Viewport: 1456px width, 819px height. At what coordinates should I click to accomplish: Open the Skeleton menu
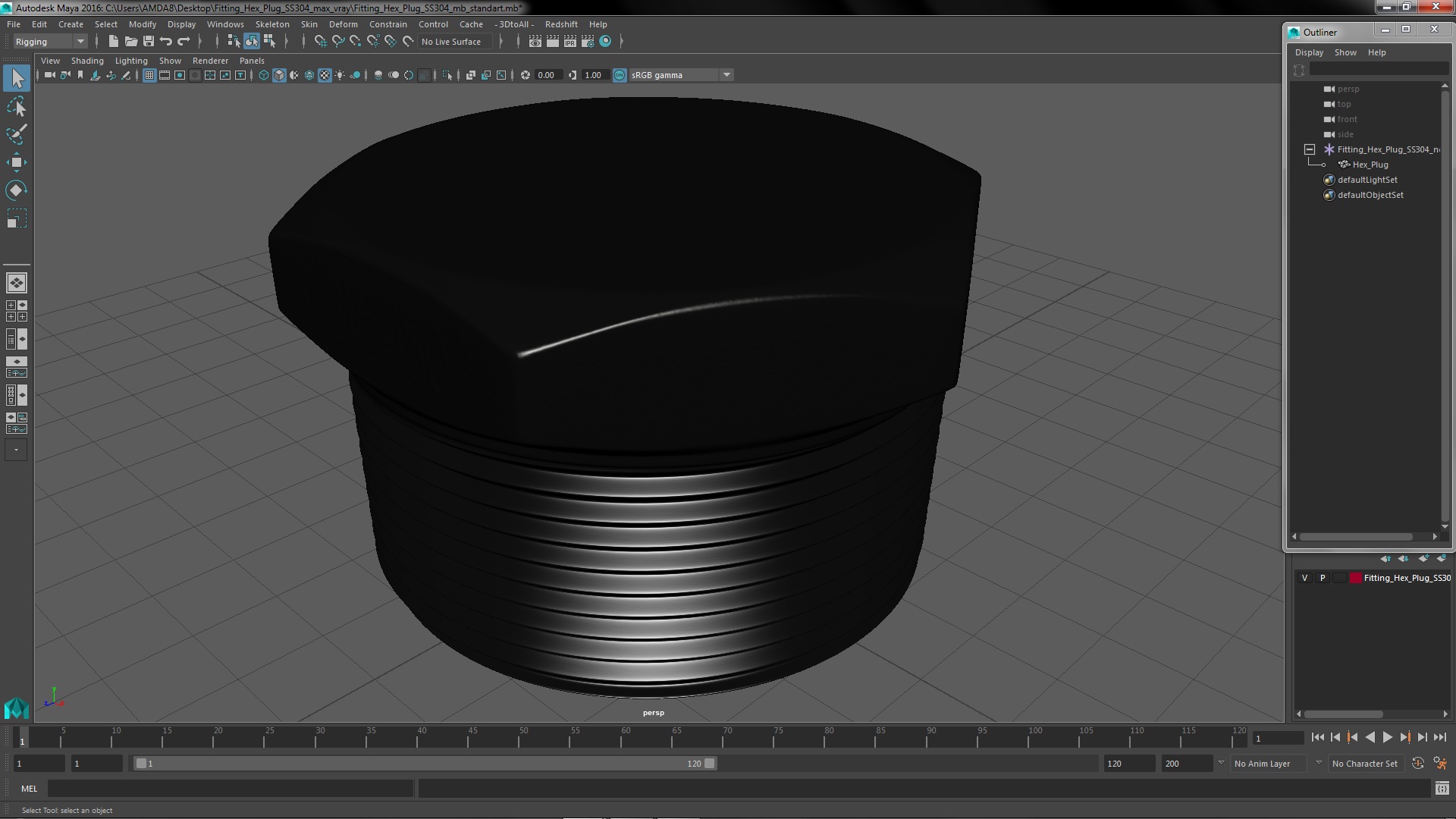pyautogui.click(x=271, y=24)
